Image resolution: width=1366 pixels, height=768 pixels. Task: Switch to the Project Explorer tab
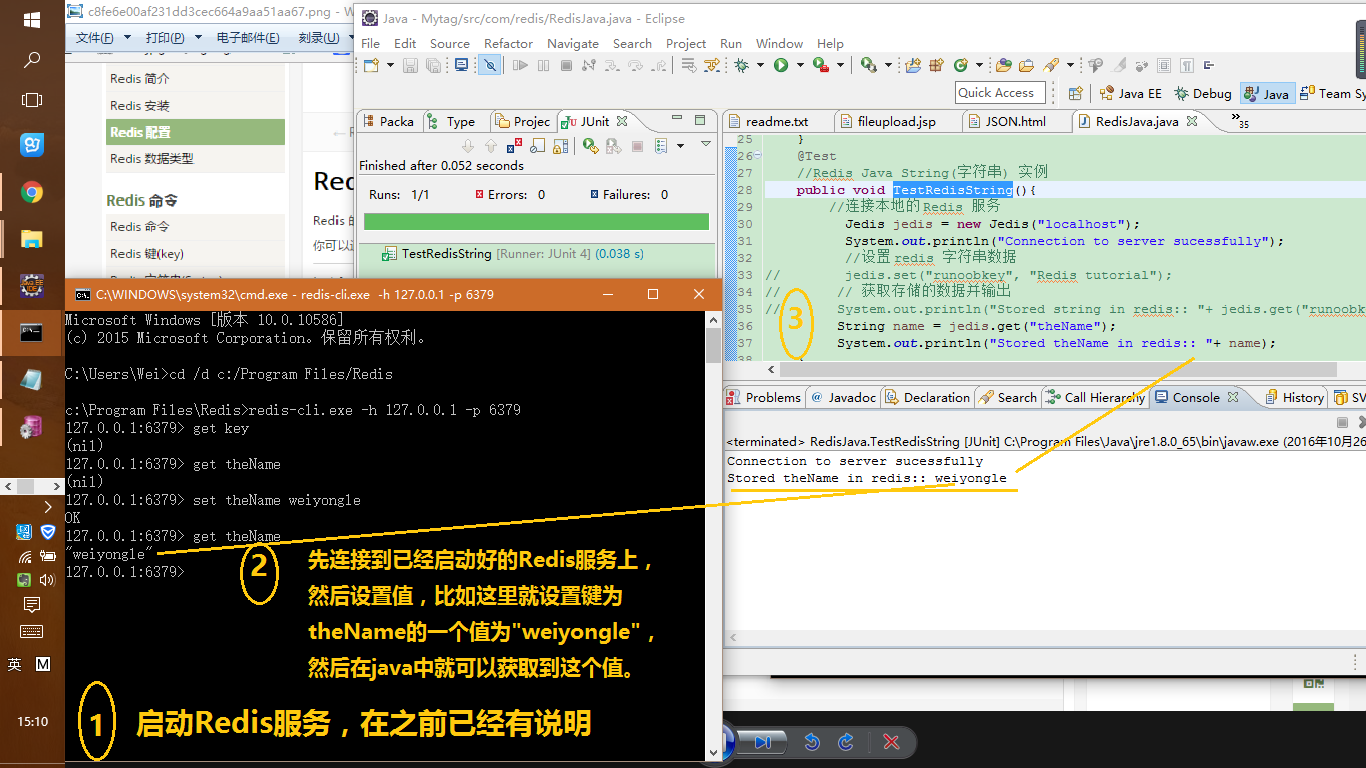tap(523, 121)
